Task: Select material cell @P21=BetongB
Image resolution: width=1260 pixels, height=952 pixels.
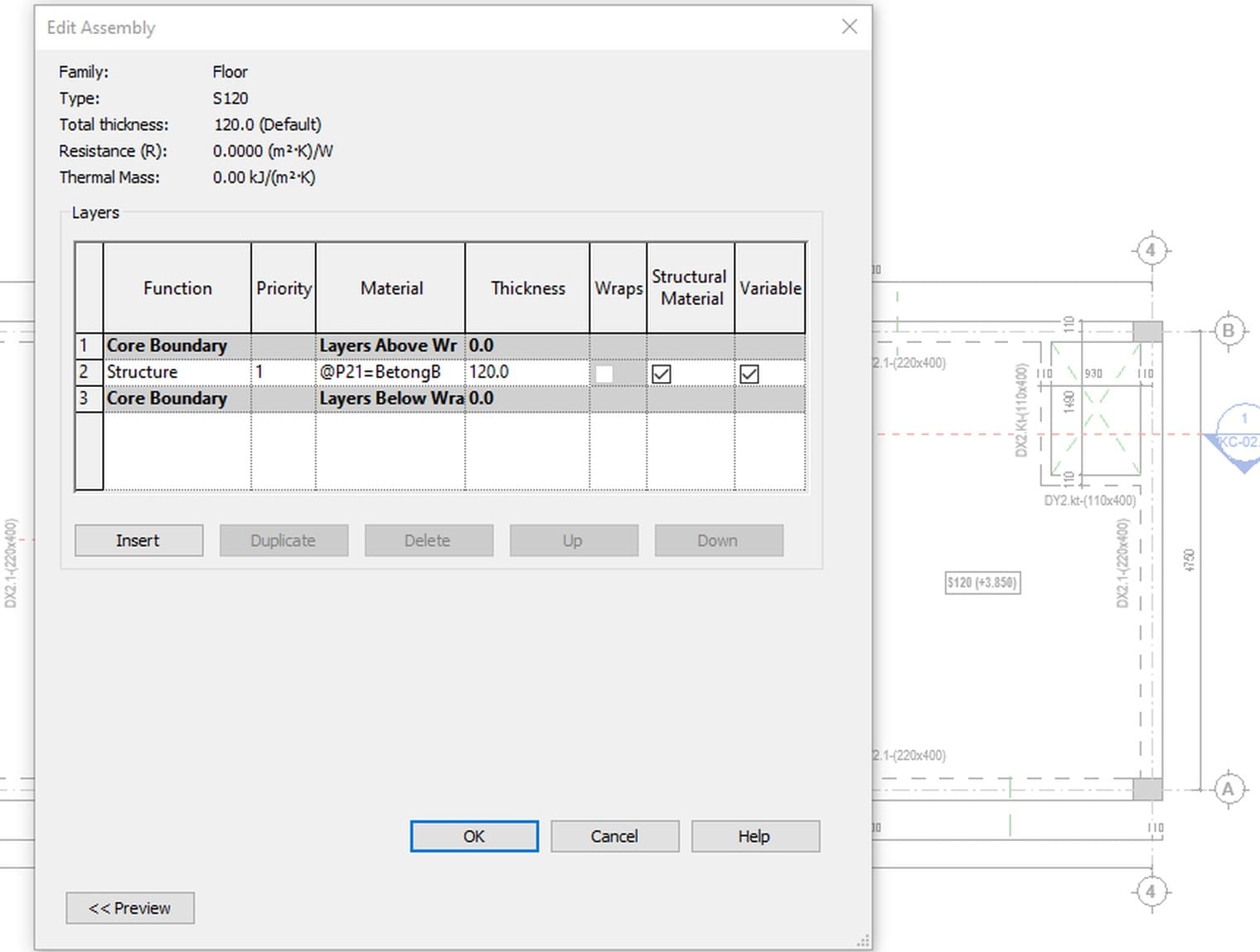Action: coord(390,372)
